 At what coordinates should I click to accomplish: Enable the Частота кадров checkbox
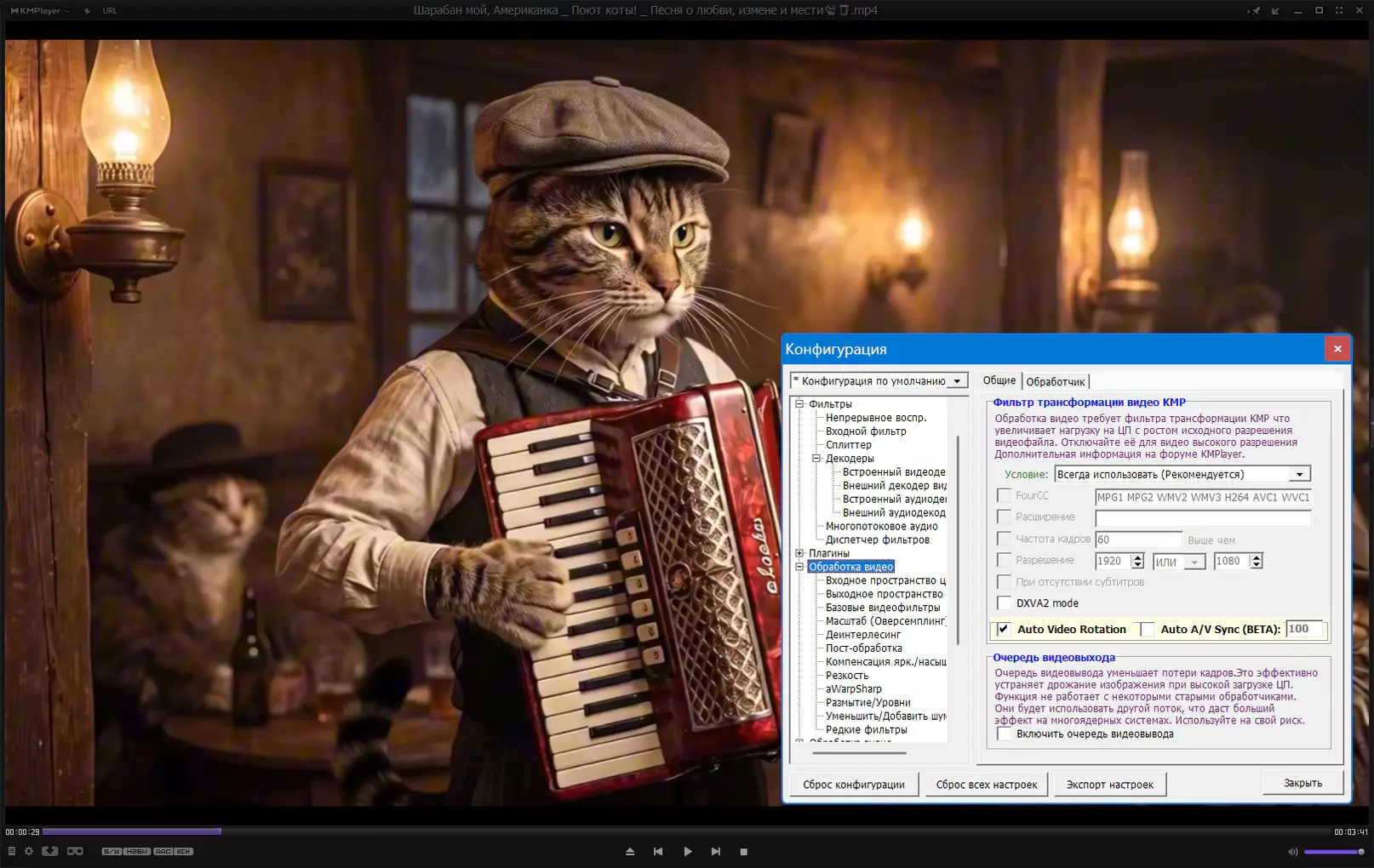tap(1005, 539)
